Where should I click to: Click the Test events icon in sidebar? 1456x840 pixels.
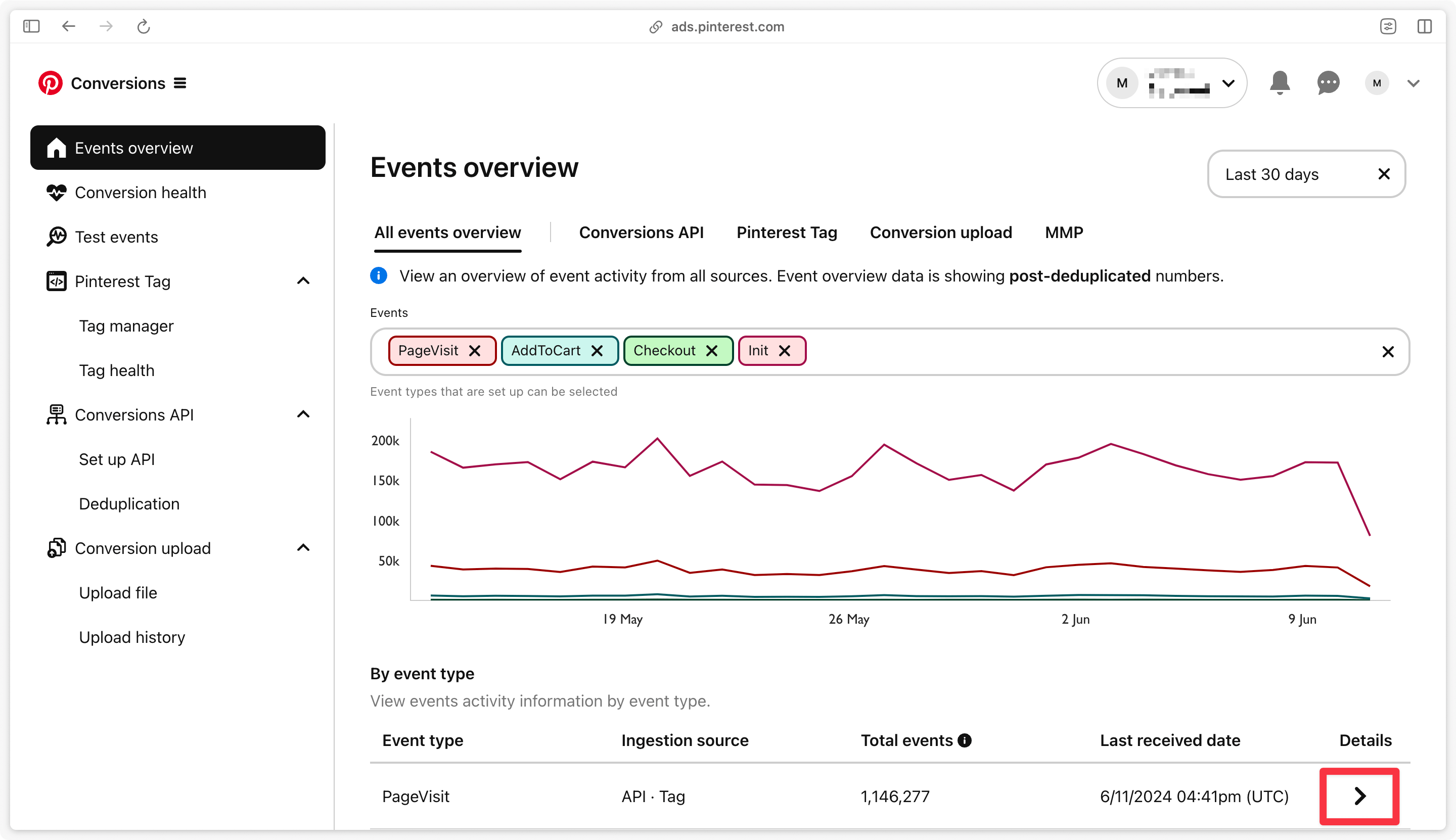[x=56, y=237]
